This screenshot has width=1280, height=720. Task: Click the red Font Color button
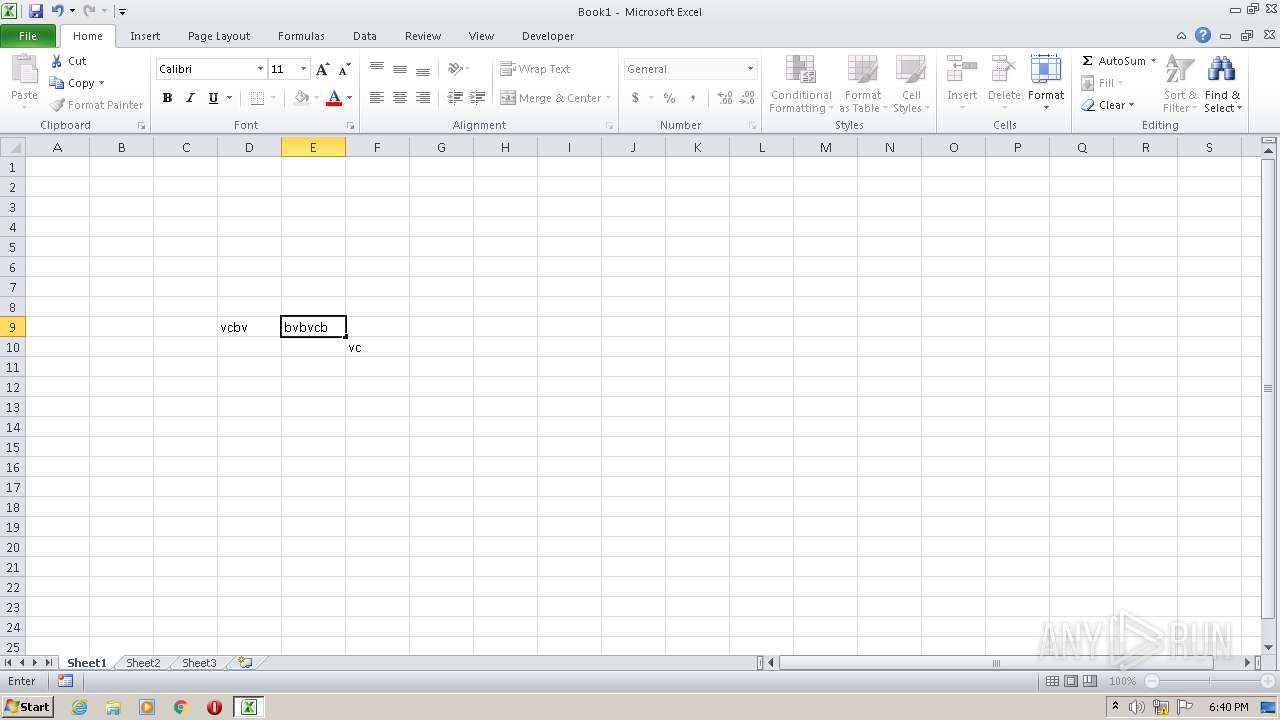334,98
